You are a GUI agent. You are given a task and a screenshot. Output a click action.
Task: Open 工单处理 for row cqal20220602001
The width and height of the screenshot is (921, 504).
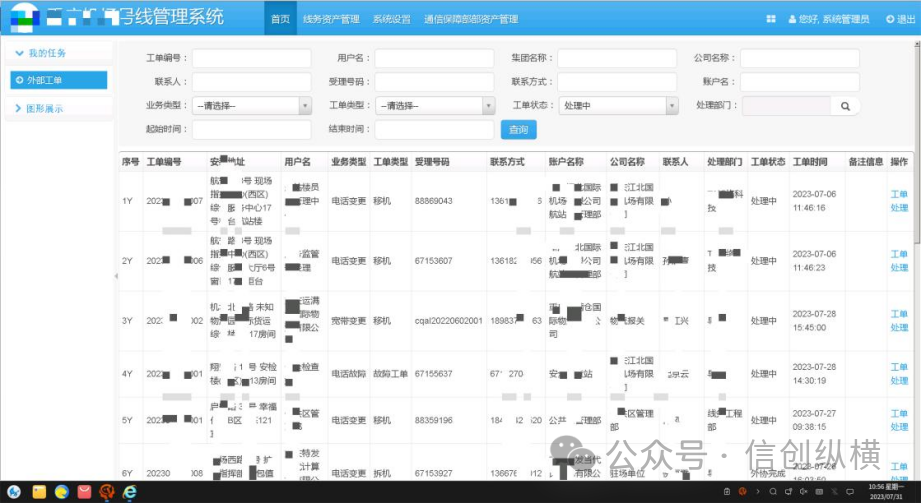(x=899, y=321)
